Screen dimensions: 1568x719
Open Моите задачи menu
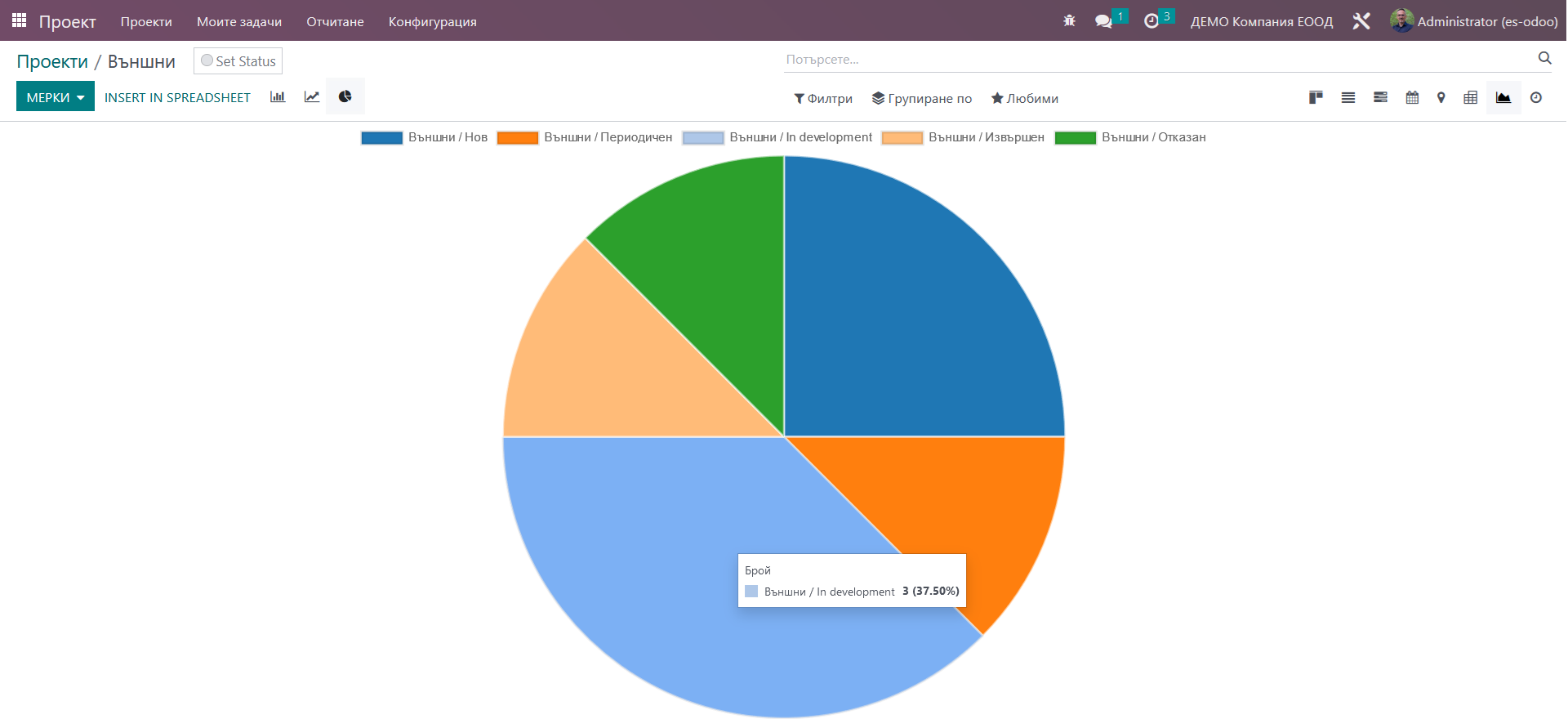coord(239,21)
